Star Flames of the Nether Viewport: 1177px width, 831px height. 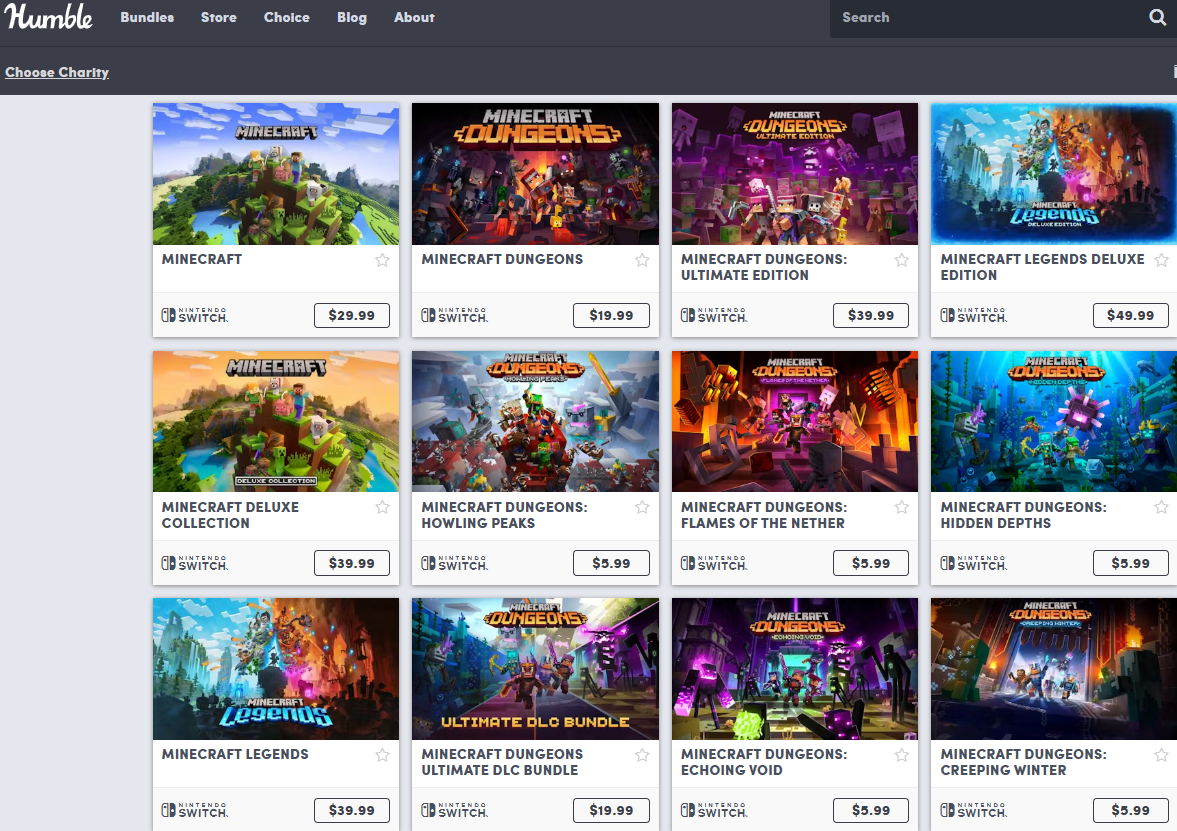[902, 507]
